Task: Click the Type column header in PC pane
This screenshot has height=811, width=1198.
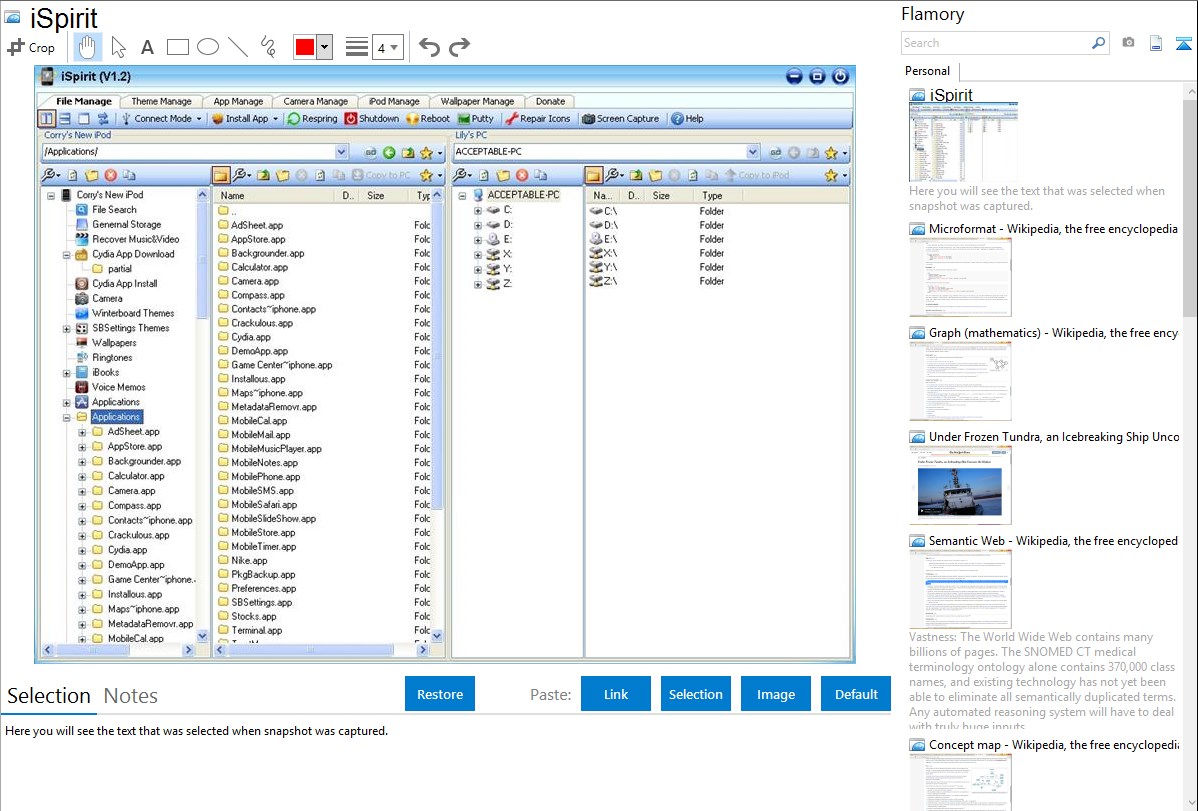Action: (712, 196)
